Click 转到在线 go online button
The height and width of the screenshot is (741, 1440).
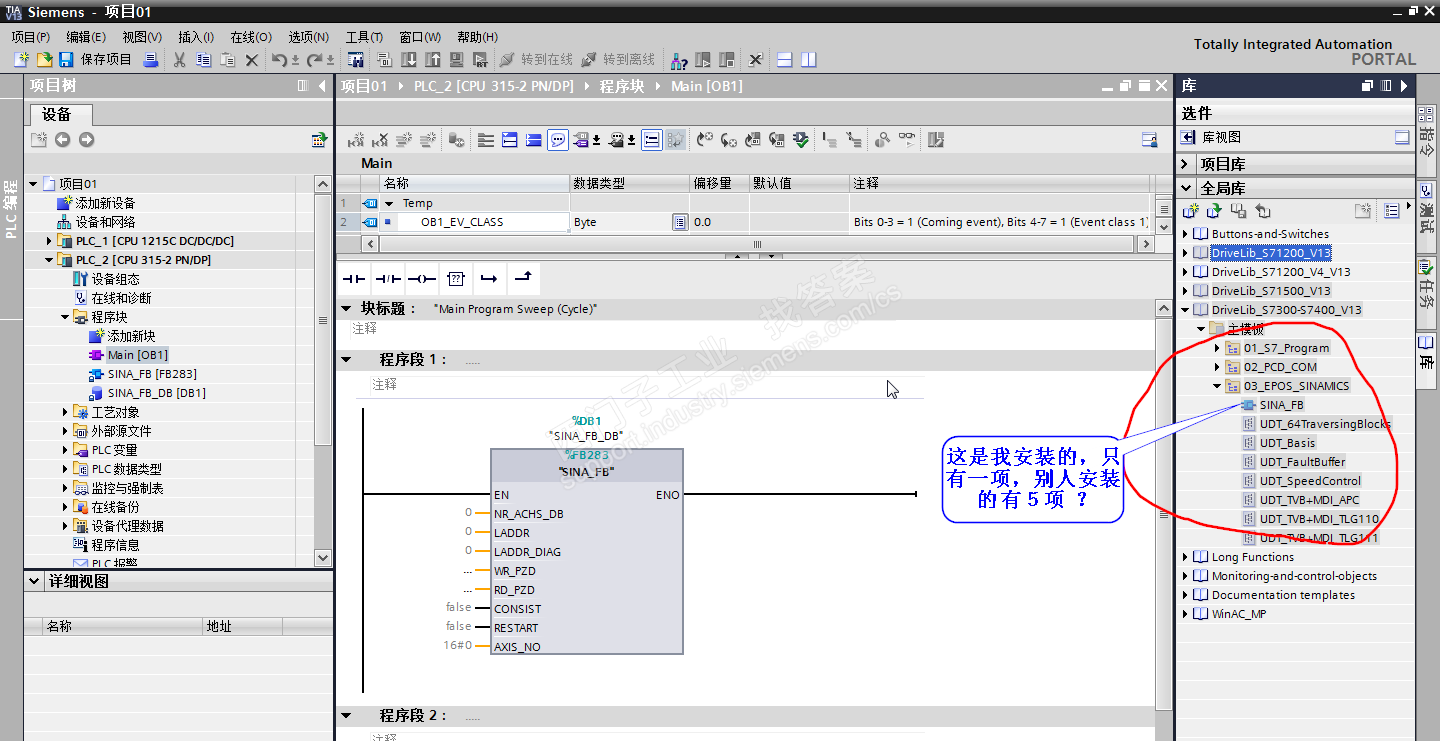536,60
